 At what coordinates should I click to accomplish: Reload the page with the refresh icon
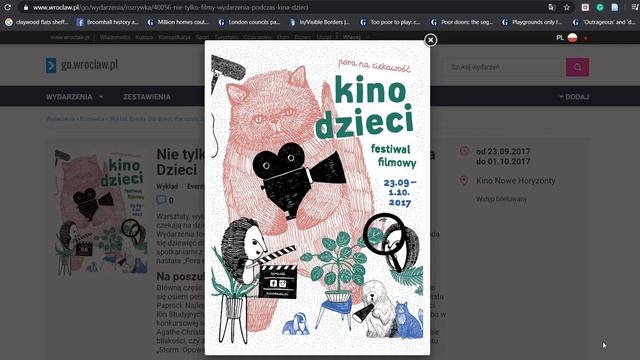[7, 7]
